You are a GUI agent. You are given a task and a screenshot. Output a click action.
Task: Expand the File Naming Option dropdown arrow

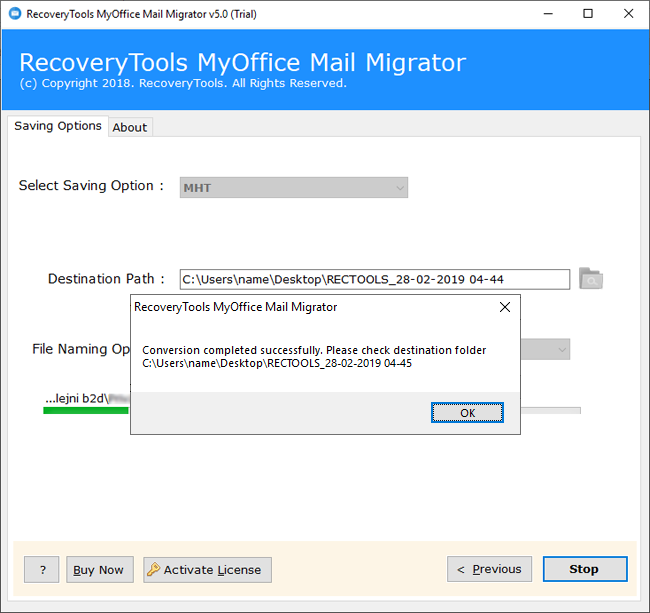click(x=562, y=349)
